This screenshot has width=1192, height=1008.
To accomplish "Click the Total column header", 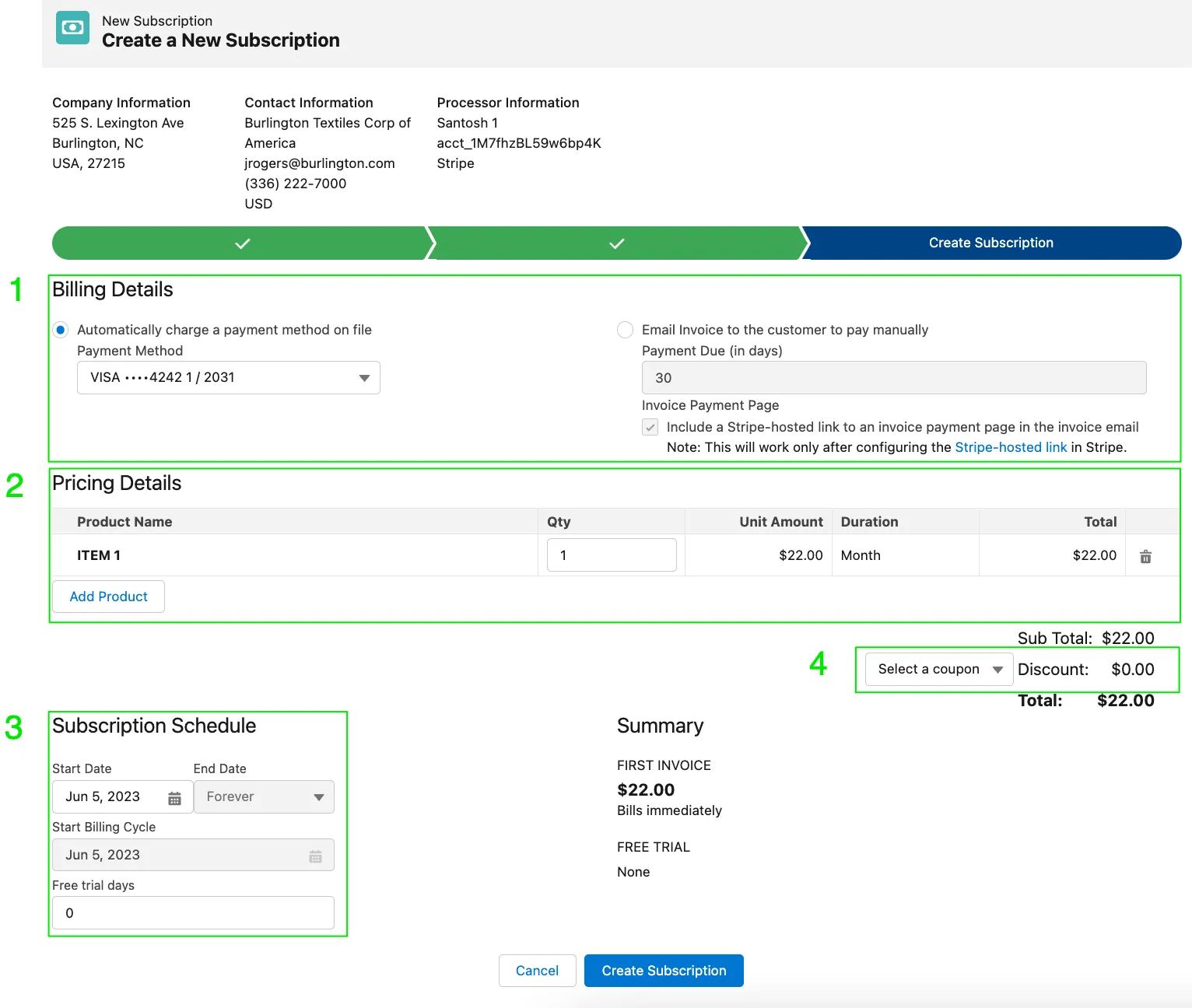I will [x=1100, y=522].
